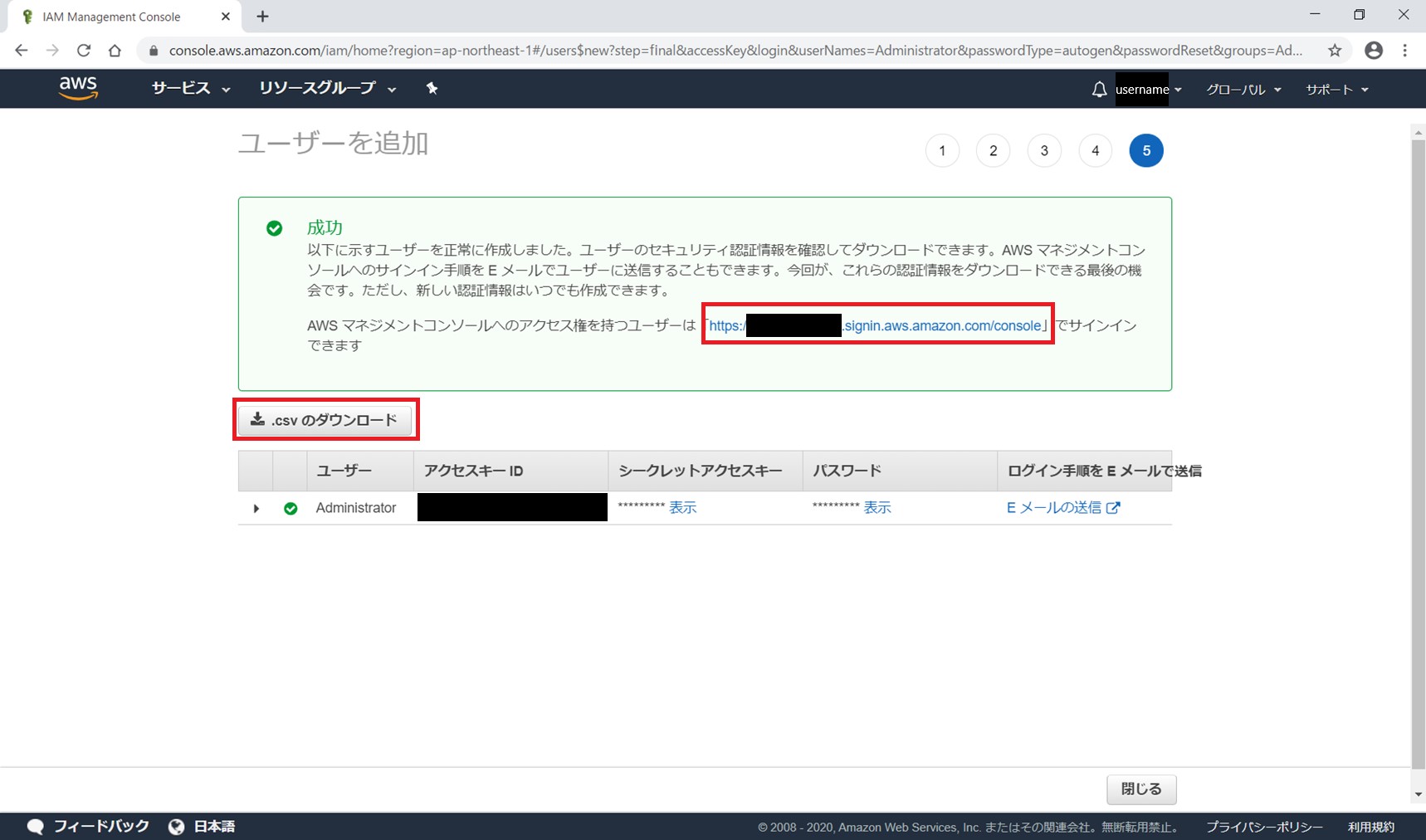Click green status check beside Administrator
The width and height of the screenshot is (1426, 840).
click(291, 508)
